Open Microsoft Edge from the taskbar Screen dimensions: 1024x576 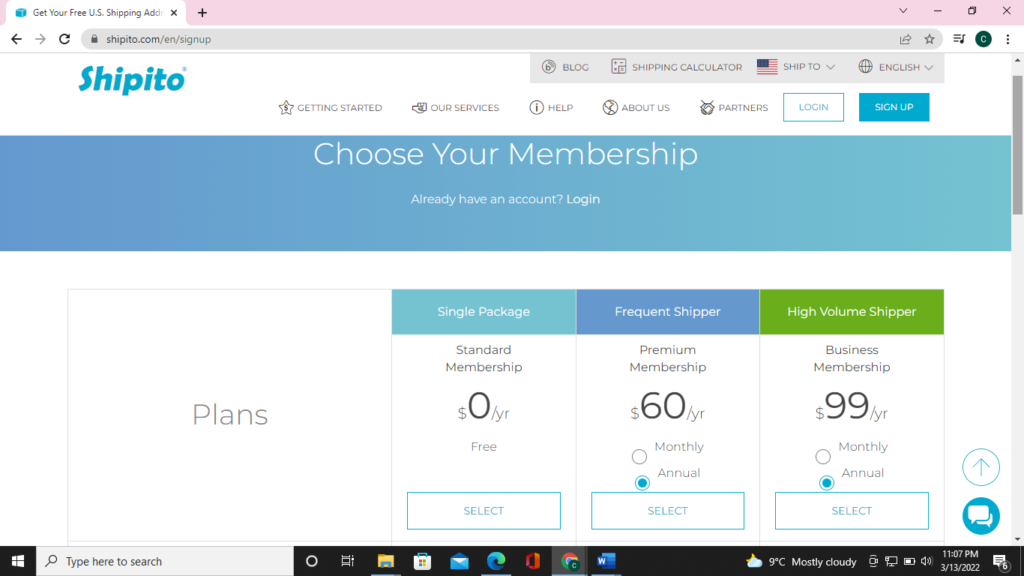pyautogui.click(x=496, y=561)
